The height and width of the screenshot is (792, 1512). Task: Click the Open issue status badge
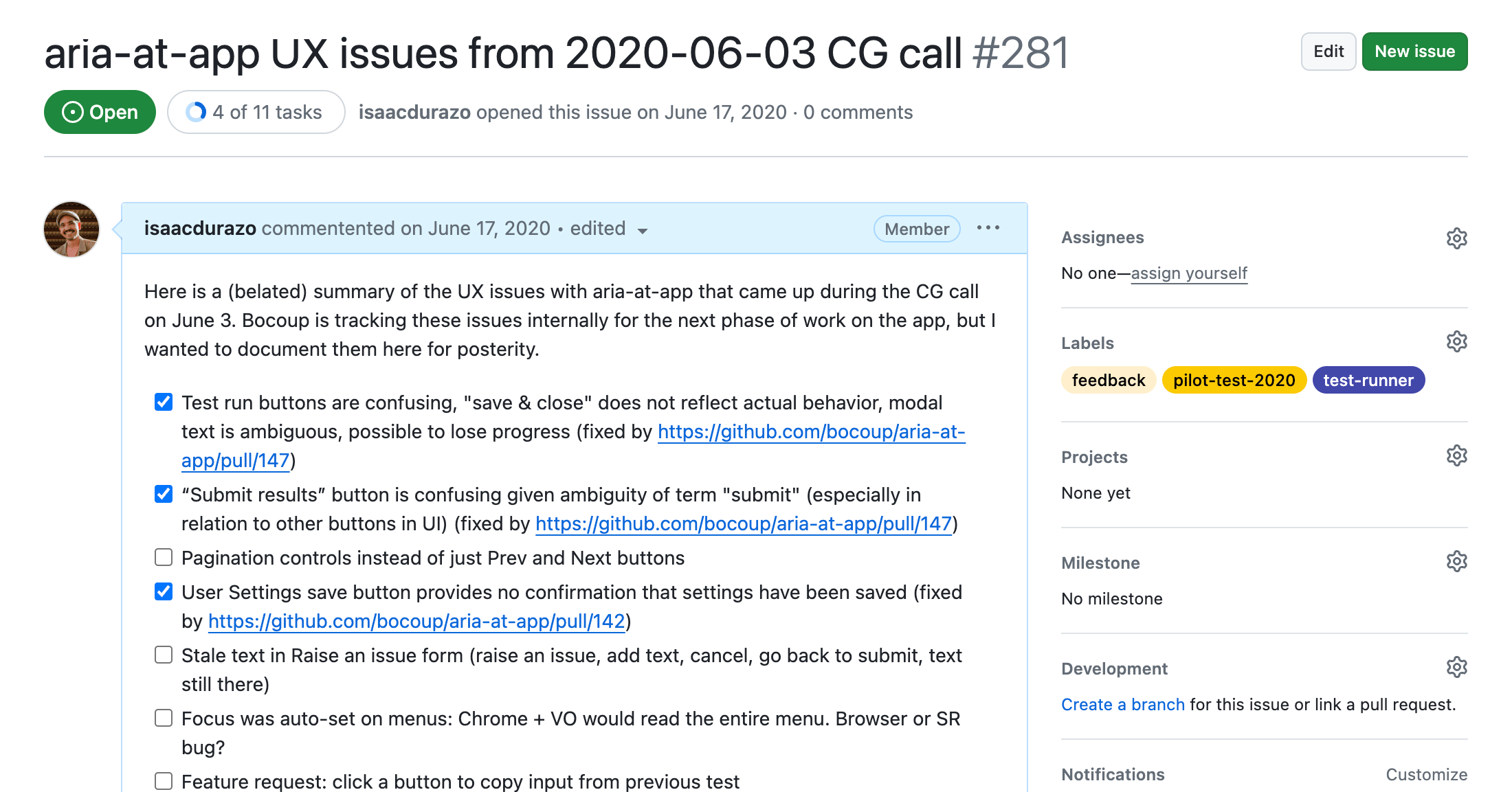click(100, 112)
